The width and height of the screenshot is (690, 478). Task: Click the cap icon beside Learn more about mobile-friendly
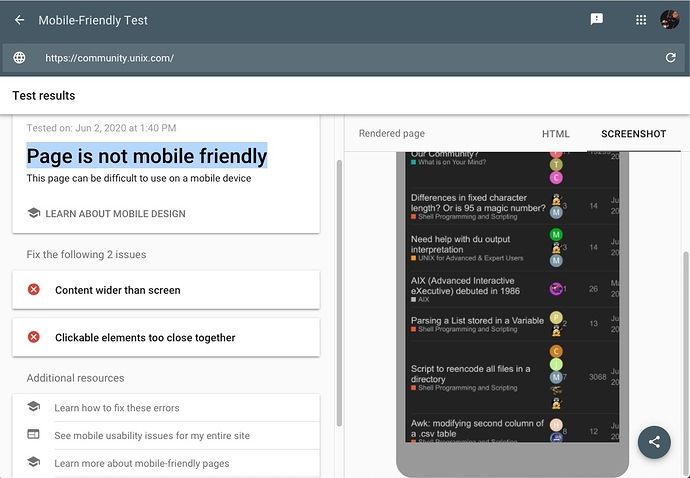click(33, 462)
